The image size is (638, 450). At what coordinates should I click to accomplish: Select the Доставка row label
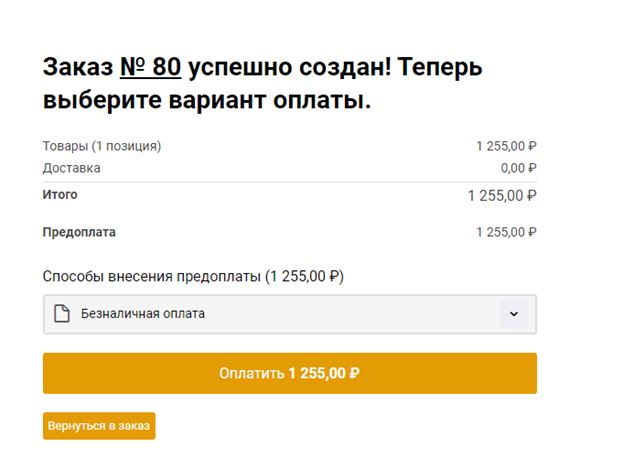(72, 168)
